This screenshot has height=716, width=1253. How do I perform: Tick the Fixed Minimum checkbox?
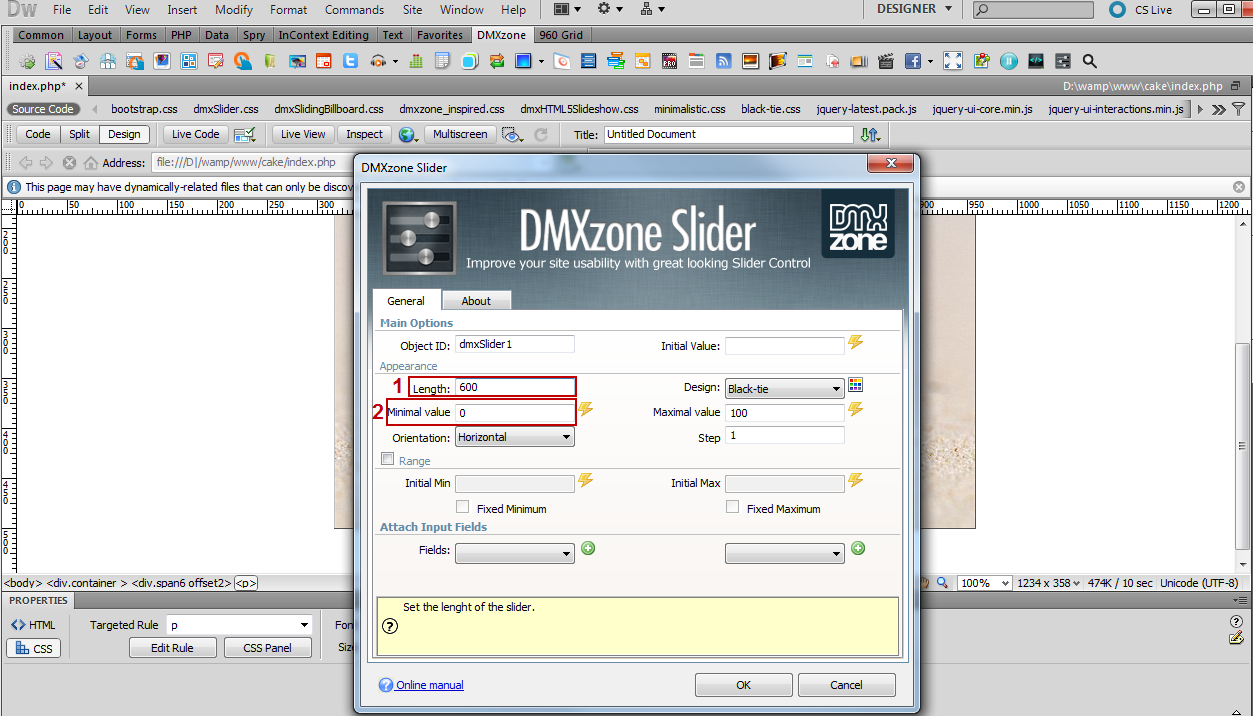tap(463, 507)
